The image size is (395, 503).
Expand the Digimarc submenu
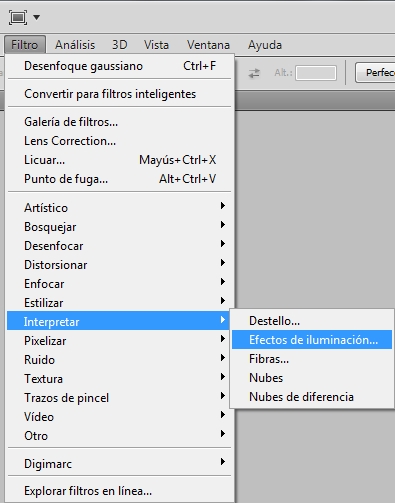(x=119, y=464)
